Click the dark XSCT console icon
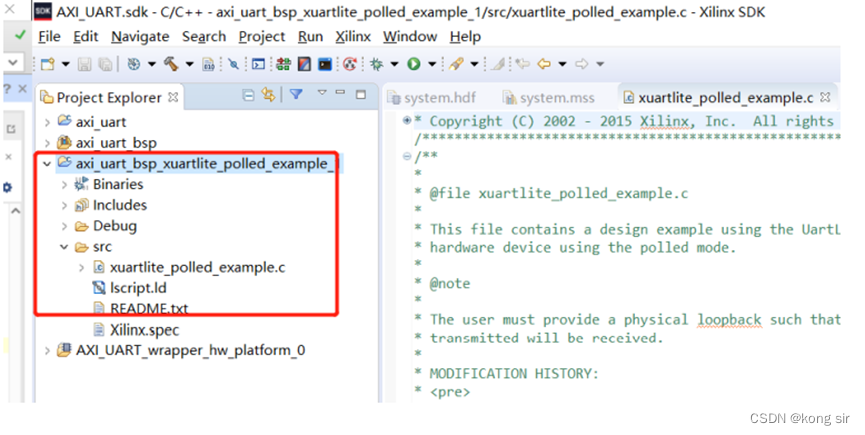Viewport: 865px width, 435px height. point(325,64)
